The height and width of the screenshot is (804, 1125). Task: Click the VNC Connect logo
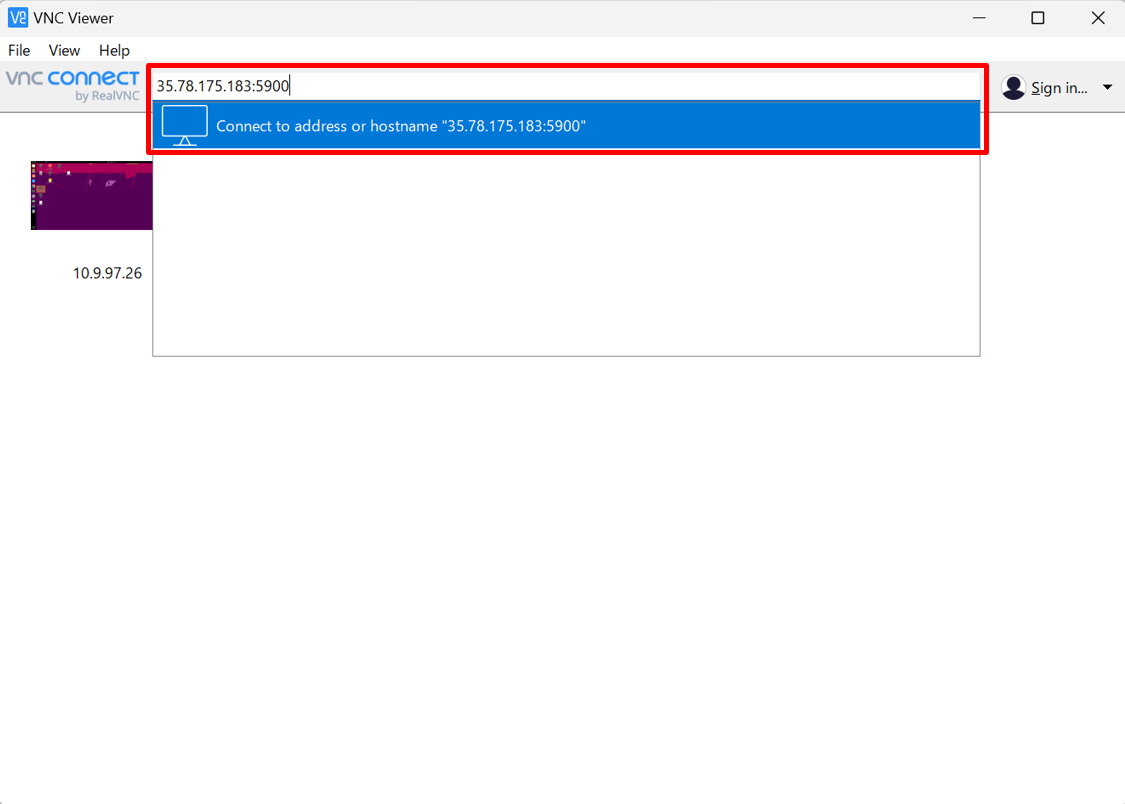tap(73, 79)
